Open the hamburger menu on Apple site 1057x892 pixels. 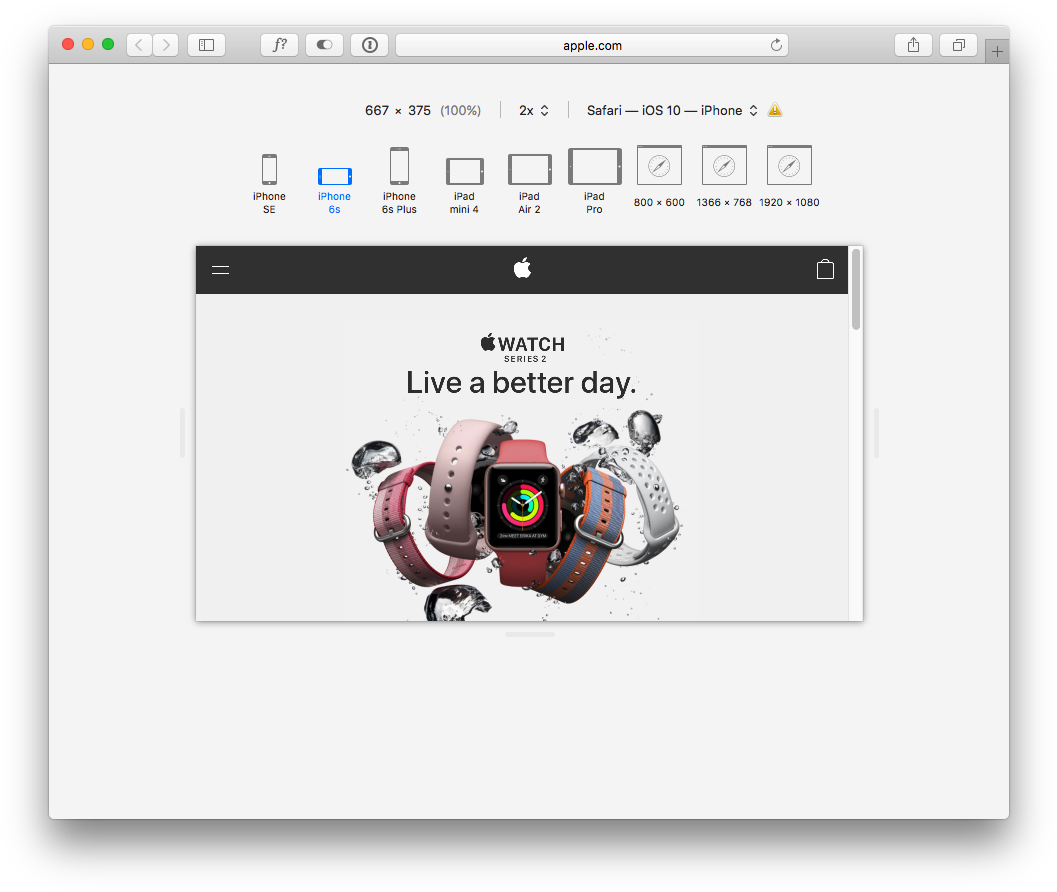220,270
